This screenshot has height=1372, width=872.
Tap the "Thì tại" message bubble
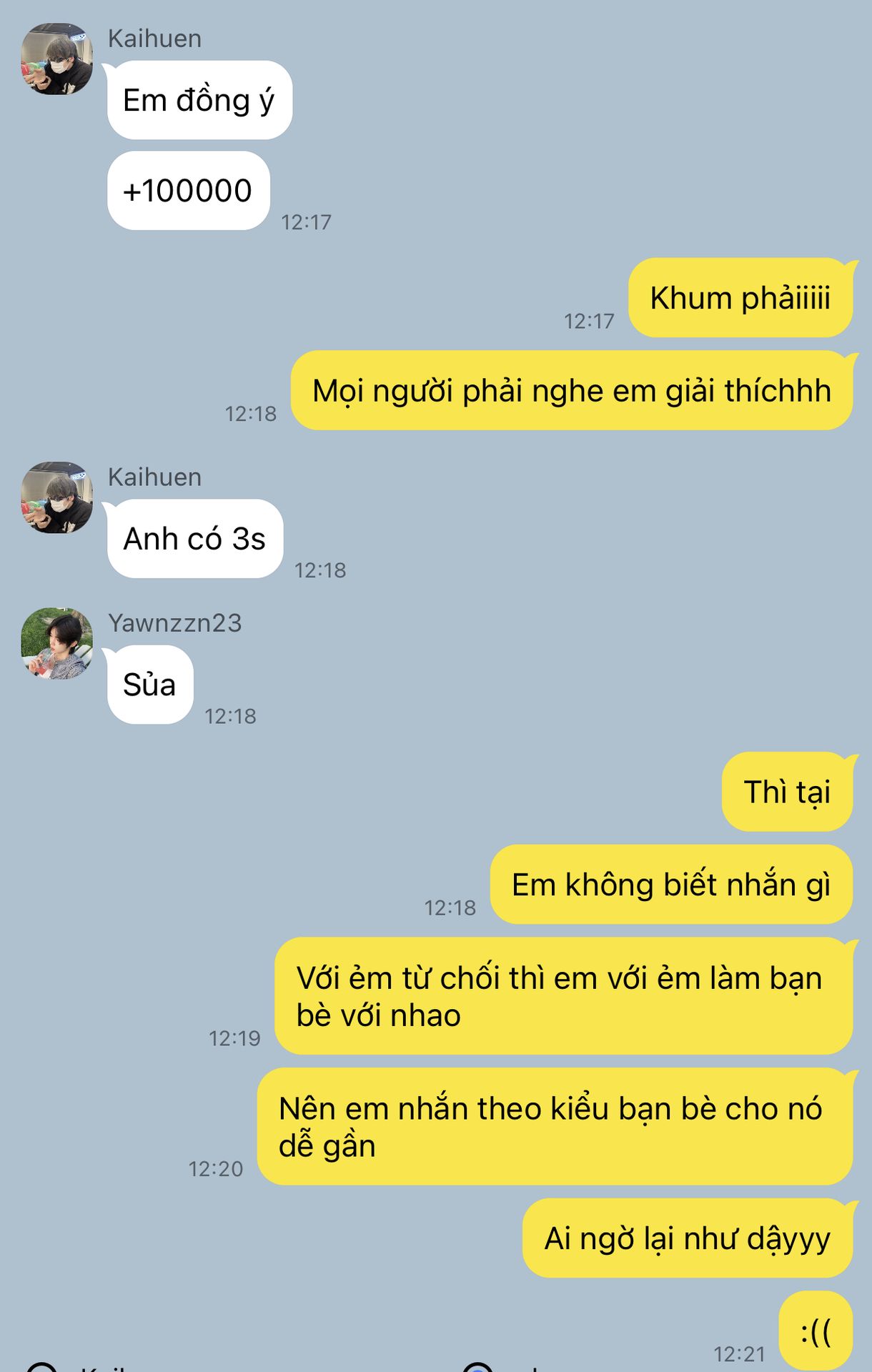pyautogui.click(x=788, y=792)
